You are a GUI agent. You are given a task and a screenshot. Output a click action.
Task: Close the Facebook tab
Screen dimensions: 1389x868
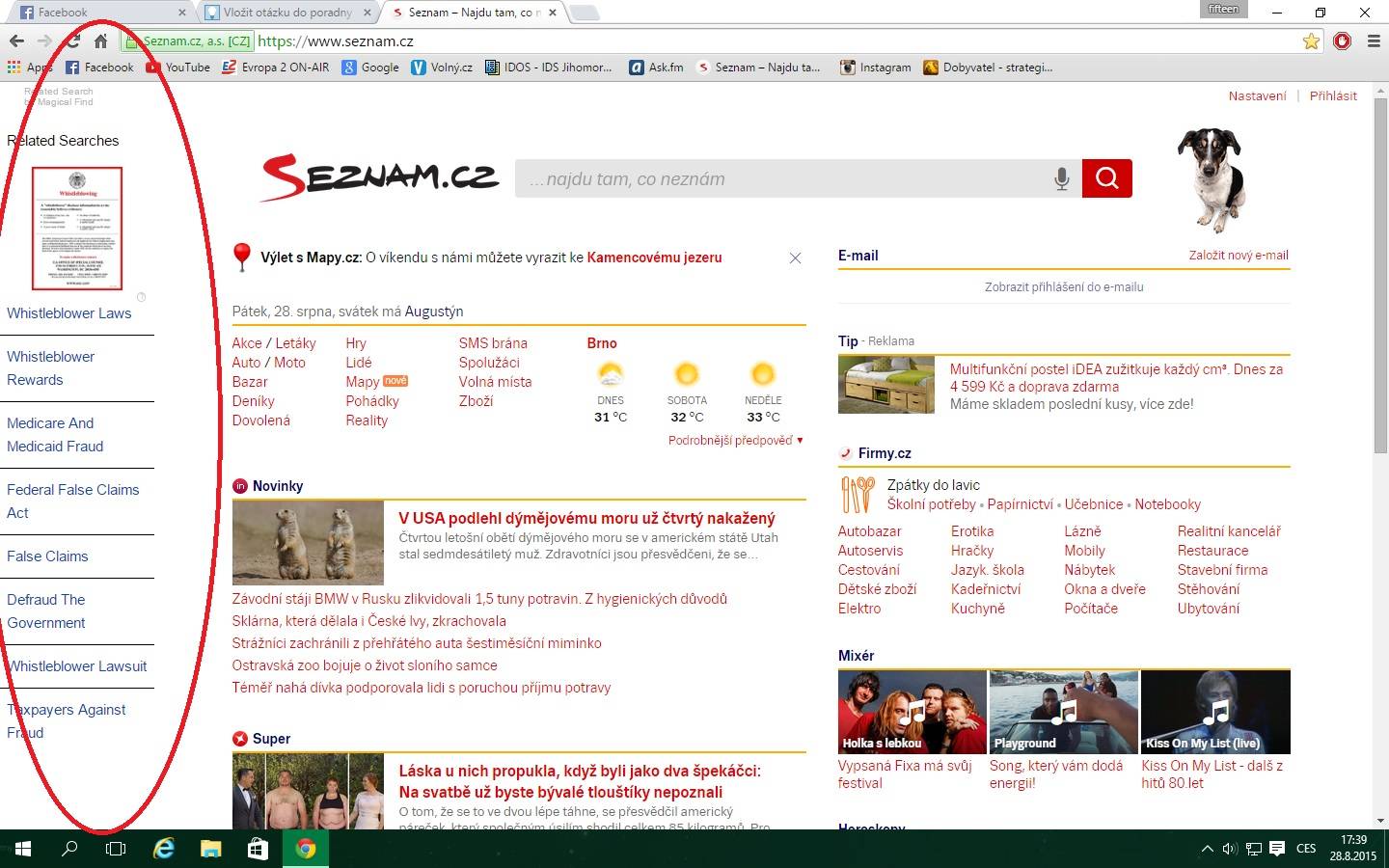[182, 13]
